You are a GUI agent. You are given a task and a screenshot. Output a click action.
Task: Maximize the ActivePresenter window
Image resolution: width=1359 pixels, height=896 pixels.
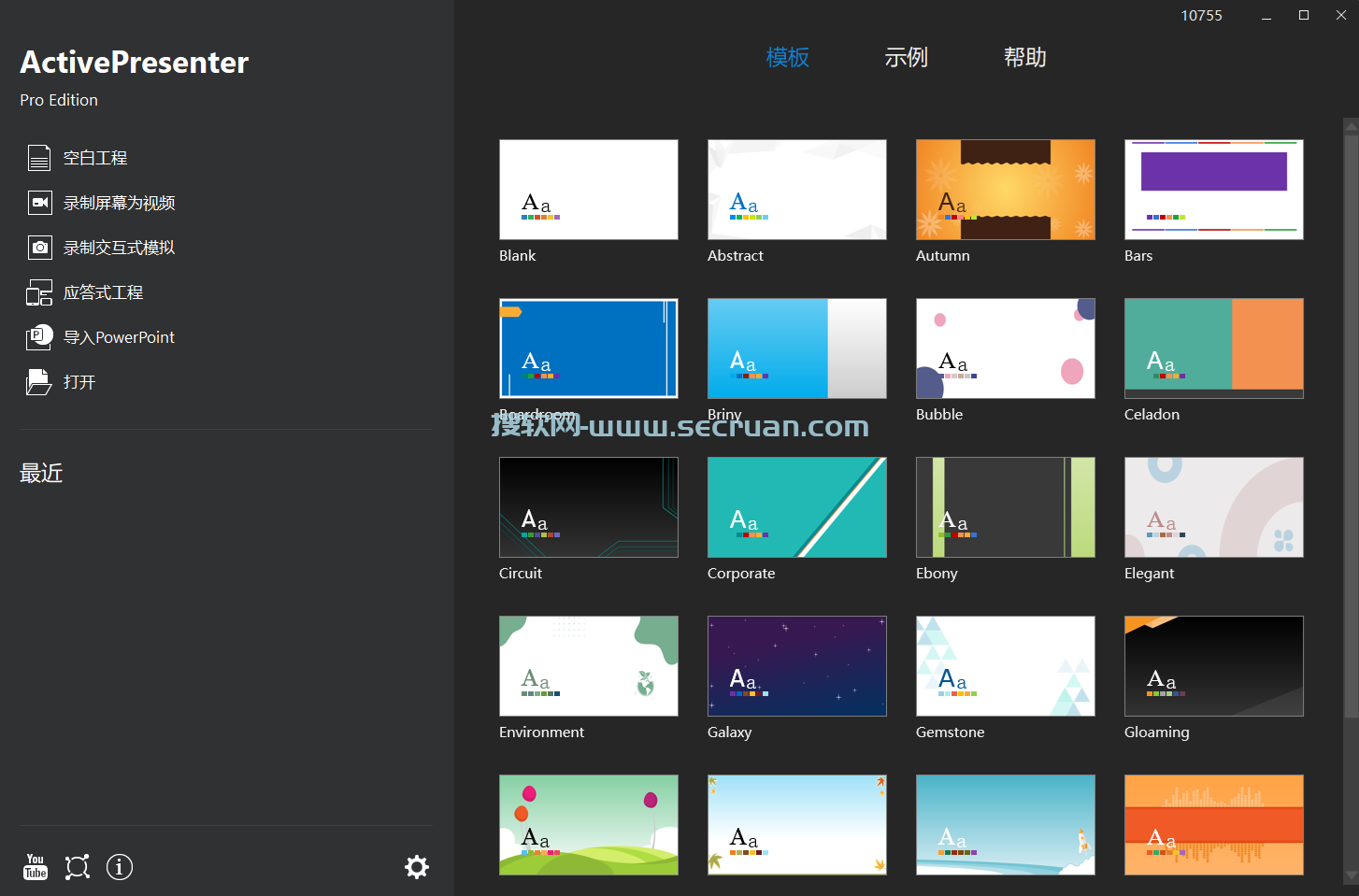(1304, 15)
